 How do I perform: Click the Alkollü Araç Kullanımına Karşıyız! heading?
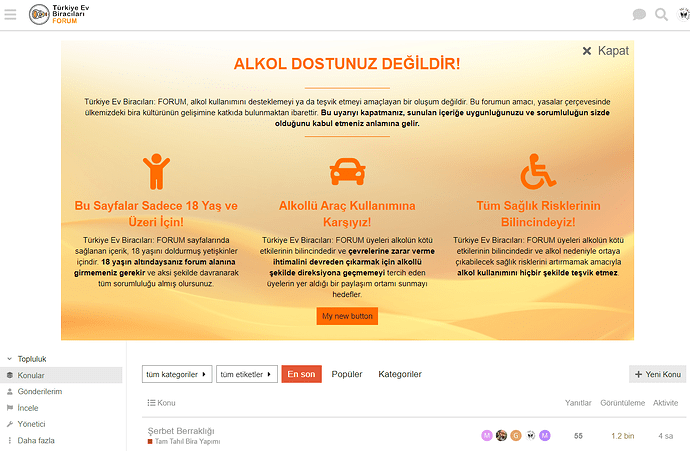(347, 214)
